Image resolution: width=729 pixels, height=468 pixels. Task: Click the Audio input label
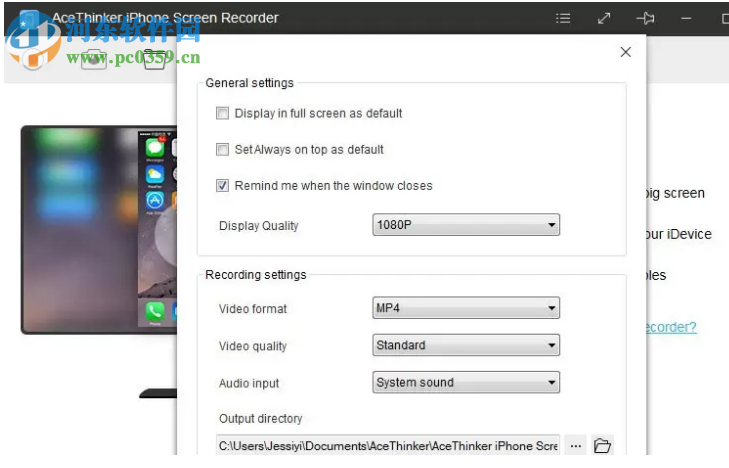point(249,383)
